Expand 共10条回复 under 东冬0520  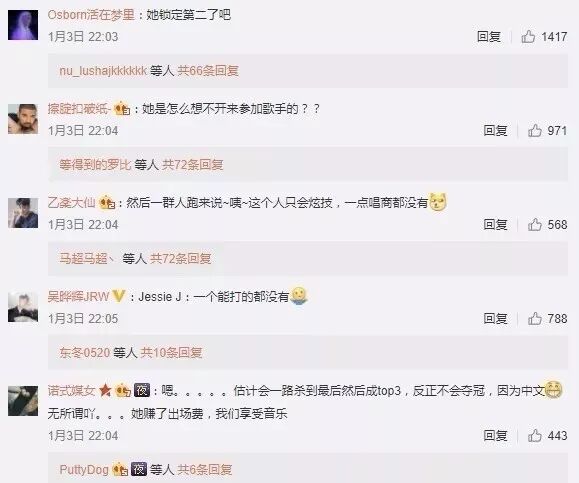171,353
